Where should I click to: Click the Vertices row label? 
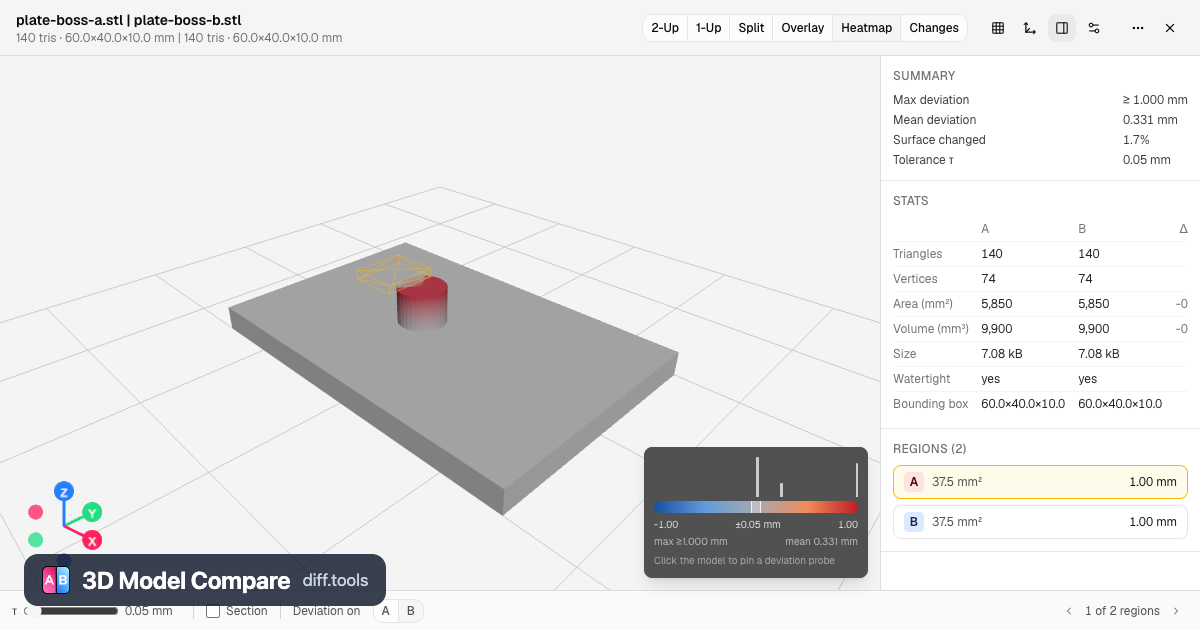pyautogui.click(x=915, y=279)
